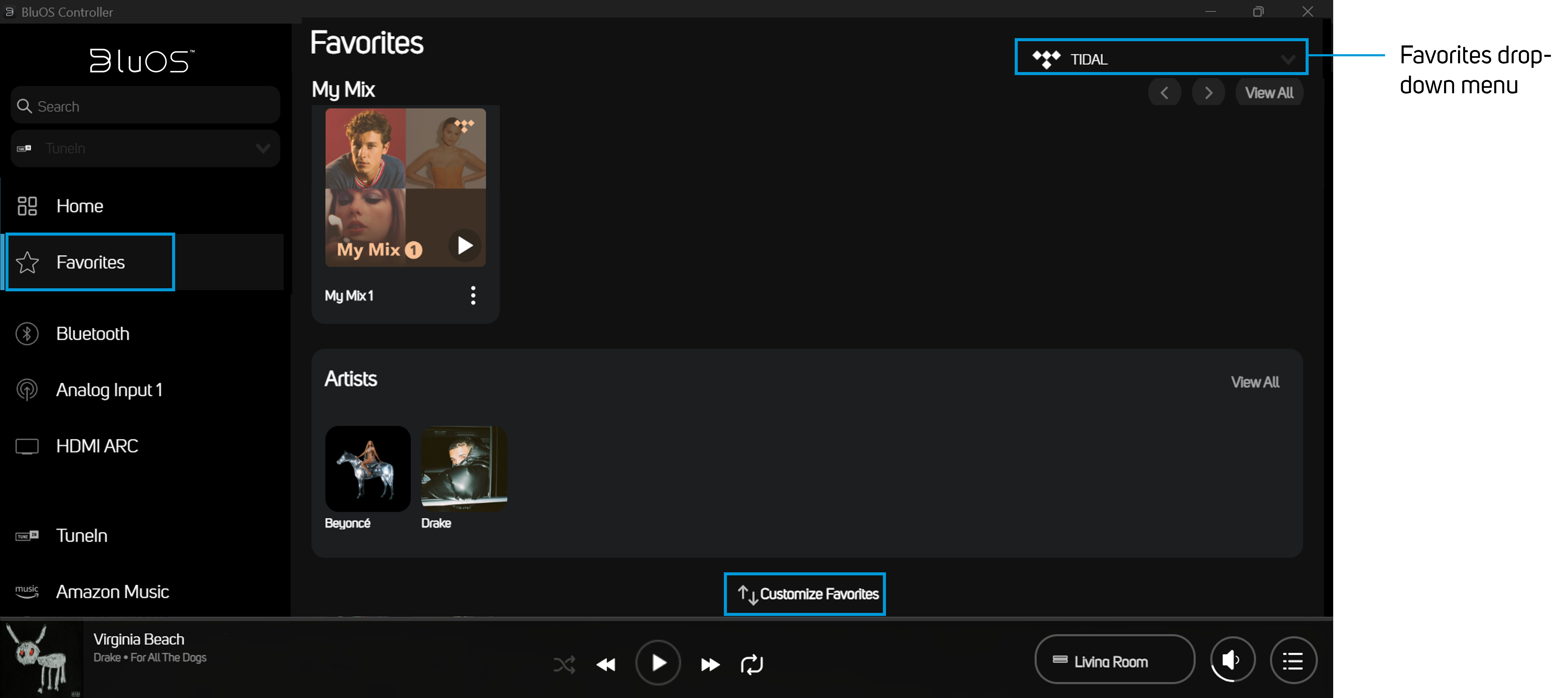Toggle shuffle playback icon

click(564, 664)
